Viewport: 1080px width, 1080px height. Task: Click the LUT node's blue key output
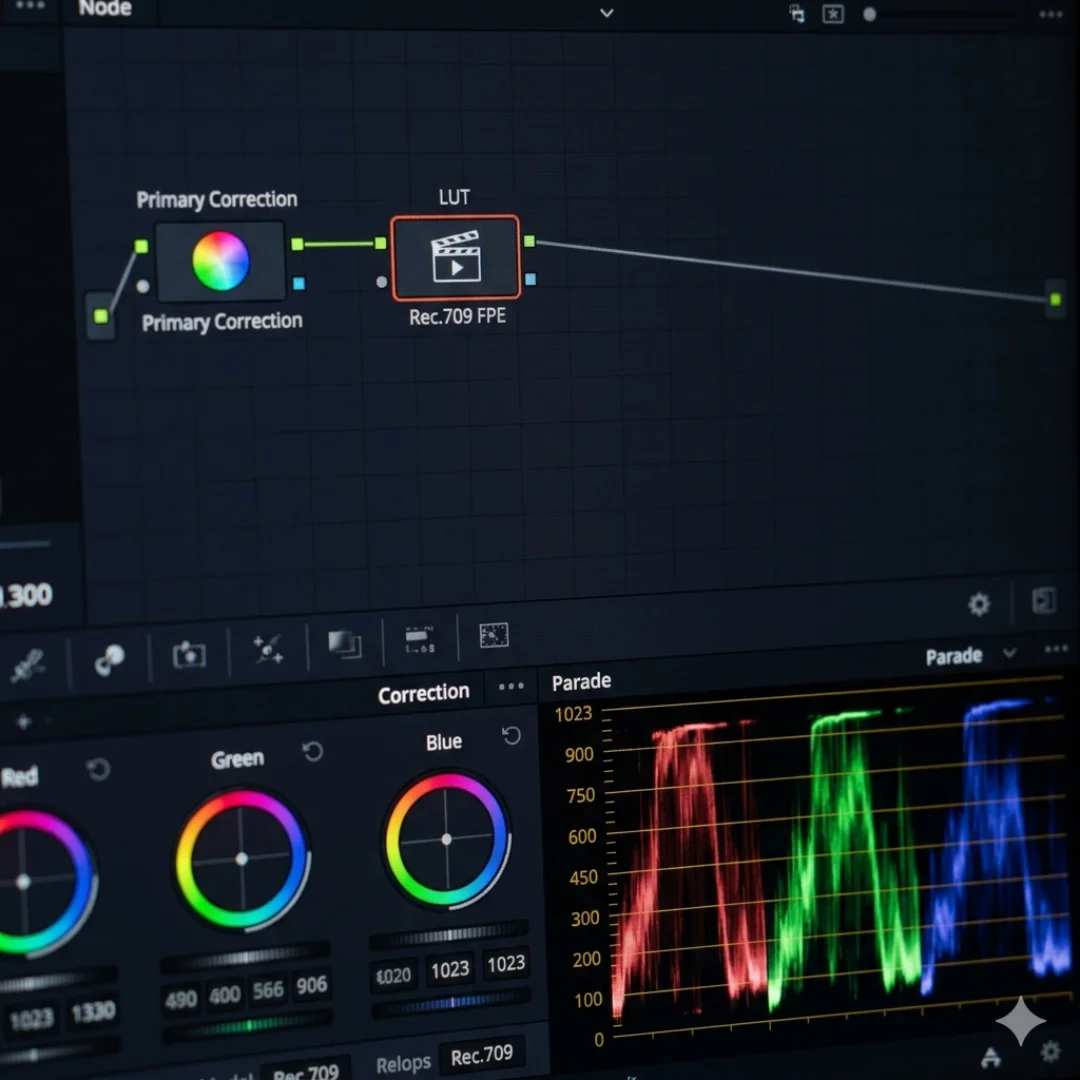(530, 279)
